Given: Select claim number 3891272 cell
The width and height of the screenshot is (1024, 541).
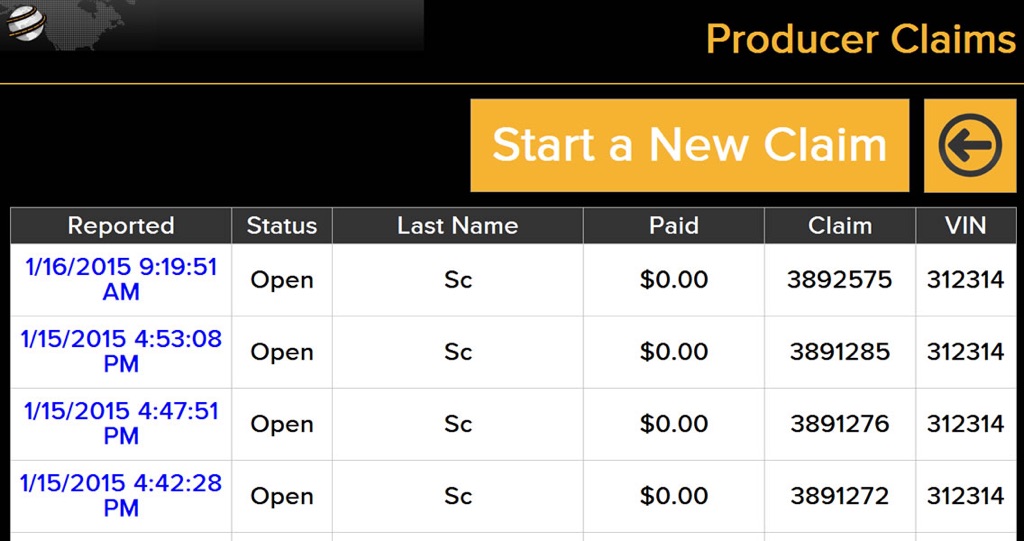Looking at the screenshot, I should [x=840, y=496].
